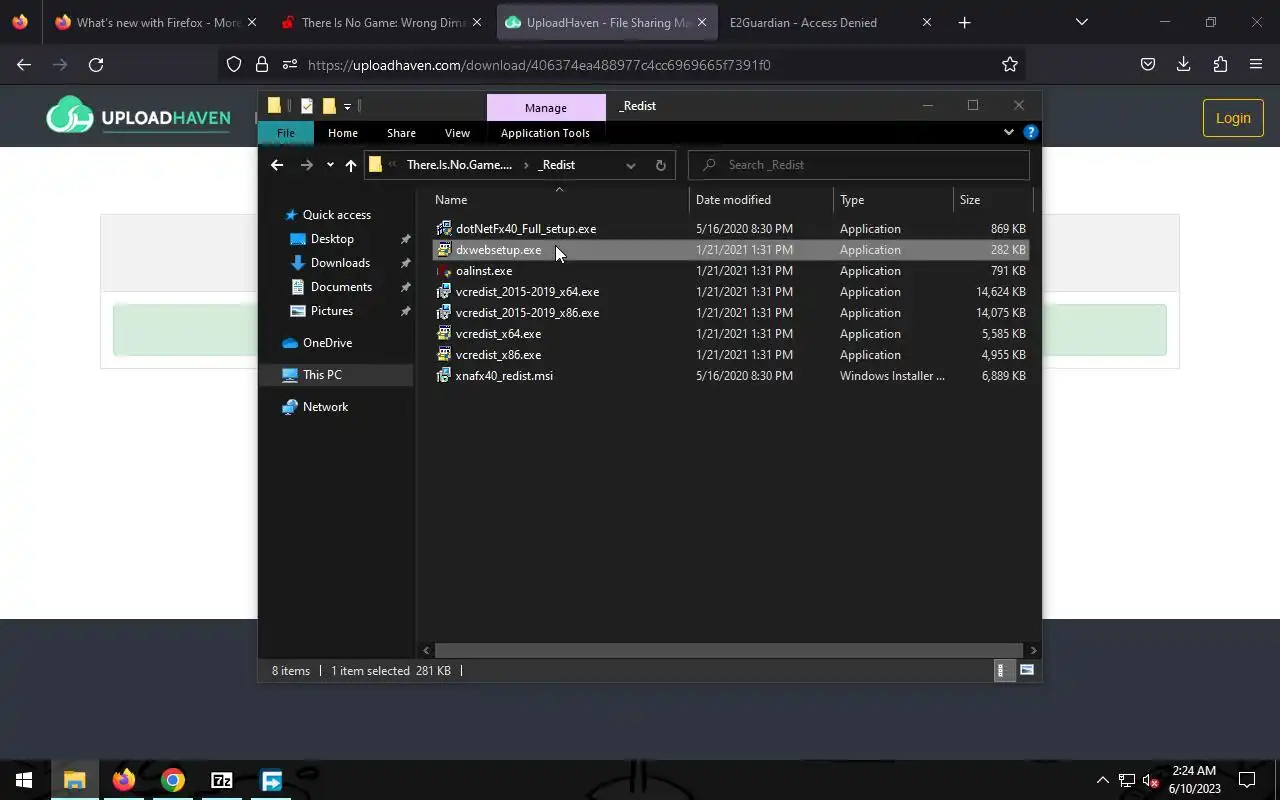Click Properties icon in quick access toolbar
Screen dimensions: 1280x800
point(306,106)
